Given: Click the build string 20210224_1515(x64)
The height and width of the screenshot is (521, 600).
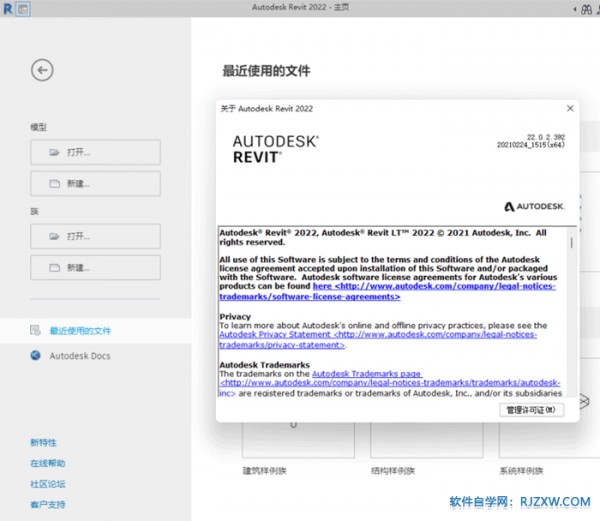Looking at the screenshot, I should 531,145.
